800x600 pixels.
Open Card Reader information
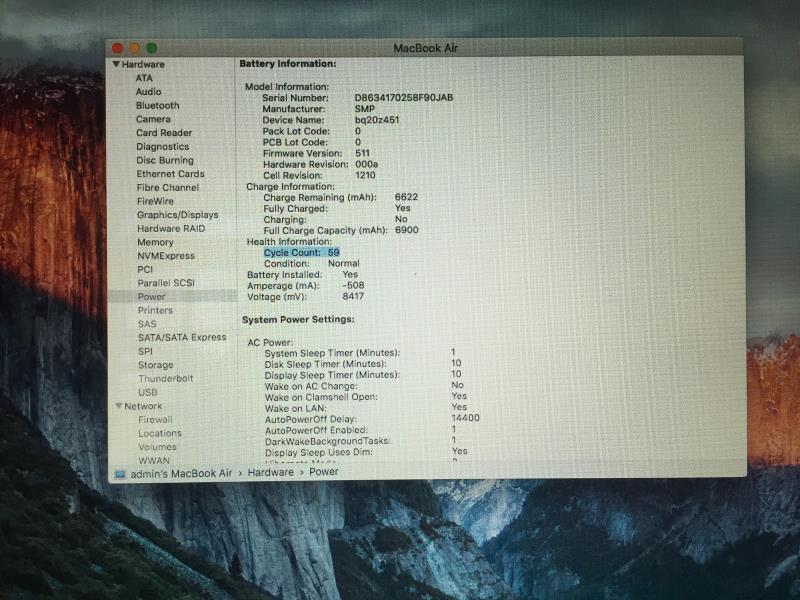[164, 133]
